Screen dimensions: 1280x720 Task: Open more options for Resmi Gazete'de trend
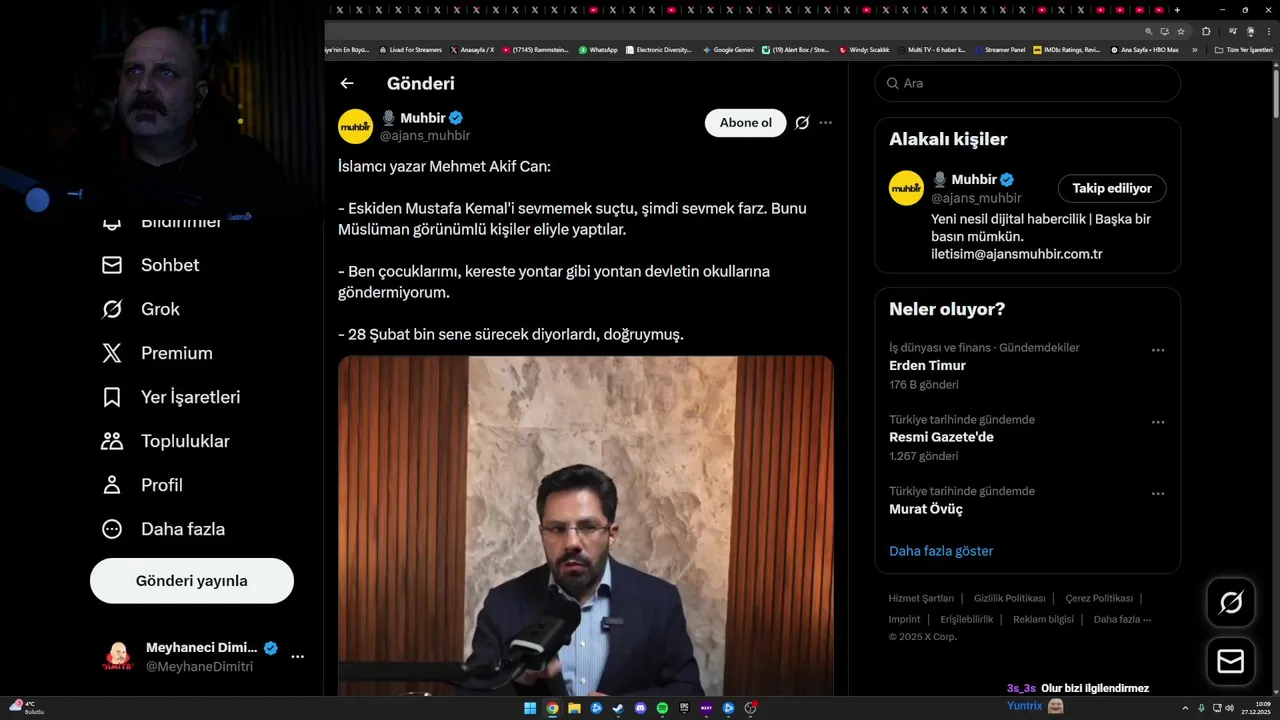(x=1158, y=422)
